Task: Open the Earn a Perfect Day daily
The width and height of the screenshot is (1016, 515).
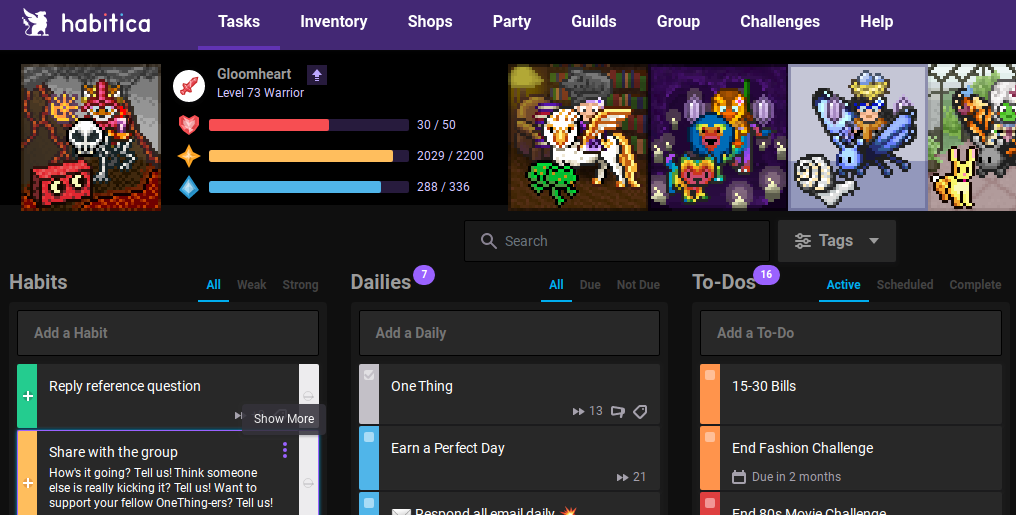Action: (519, 457)
